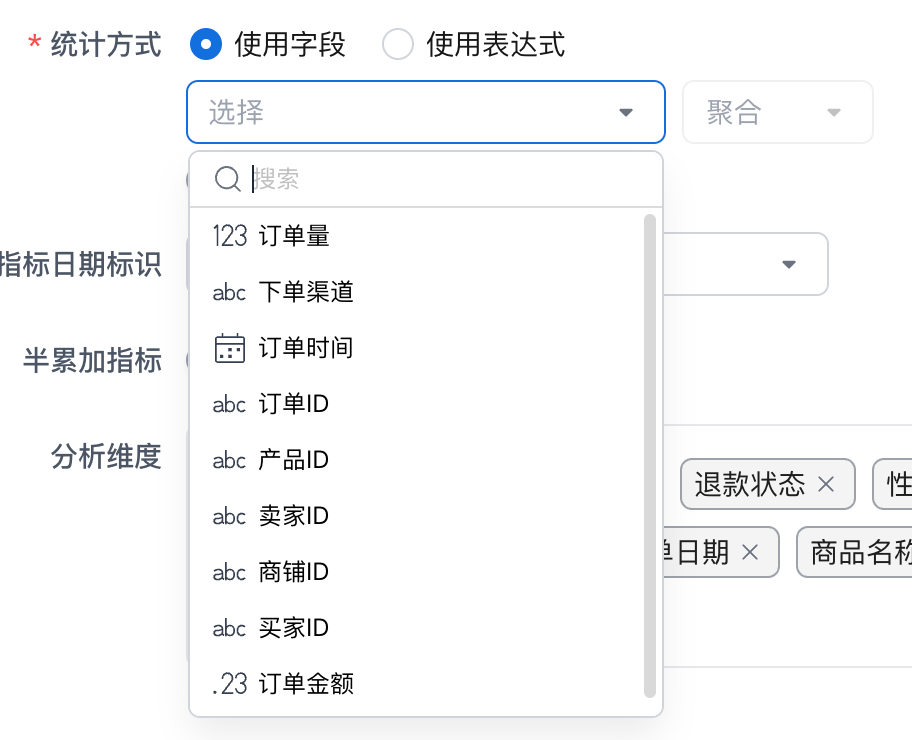Choose 产品ID from the field list
The height and width of the screenshot is (740, 912).
(294, 460)
